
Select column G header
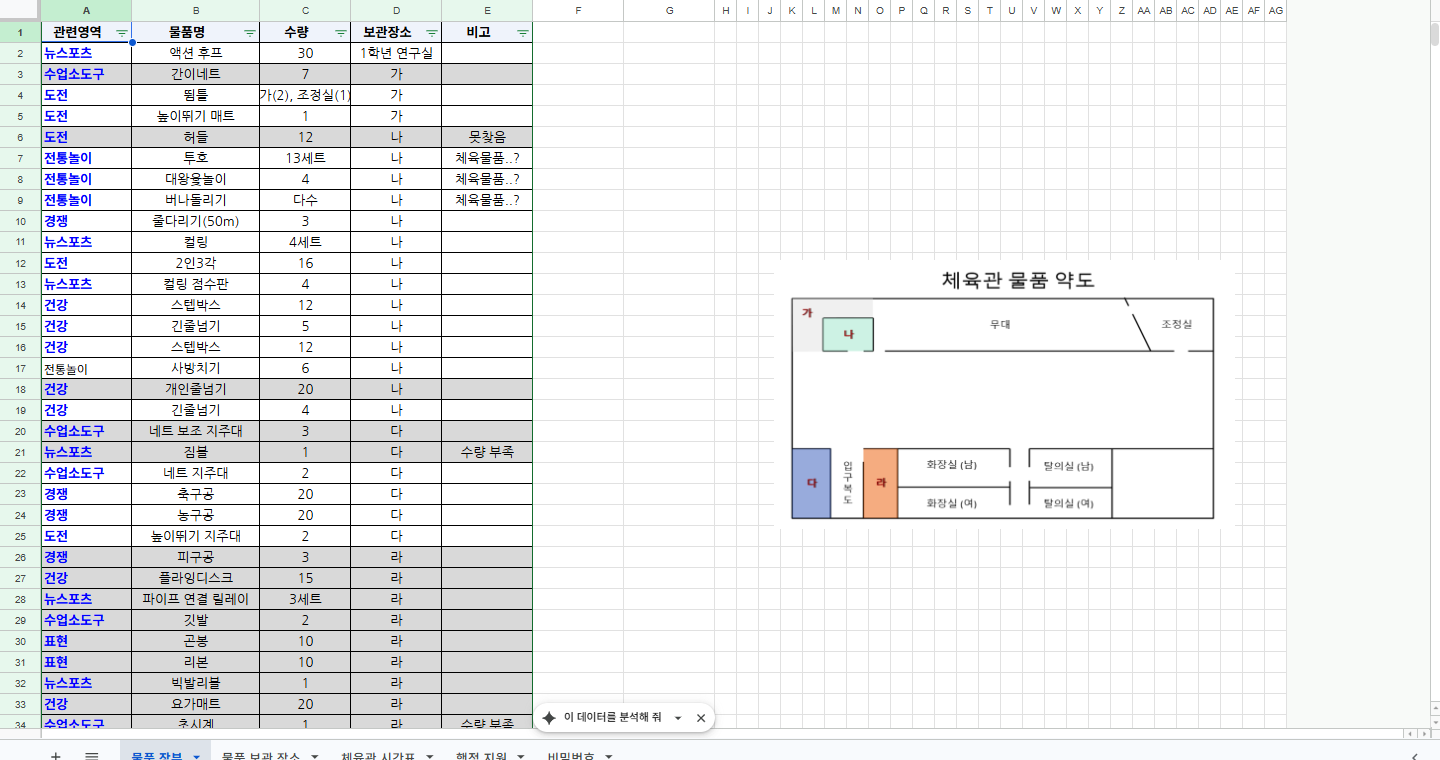(669, 10)
